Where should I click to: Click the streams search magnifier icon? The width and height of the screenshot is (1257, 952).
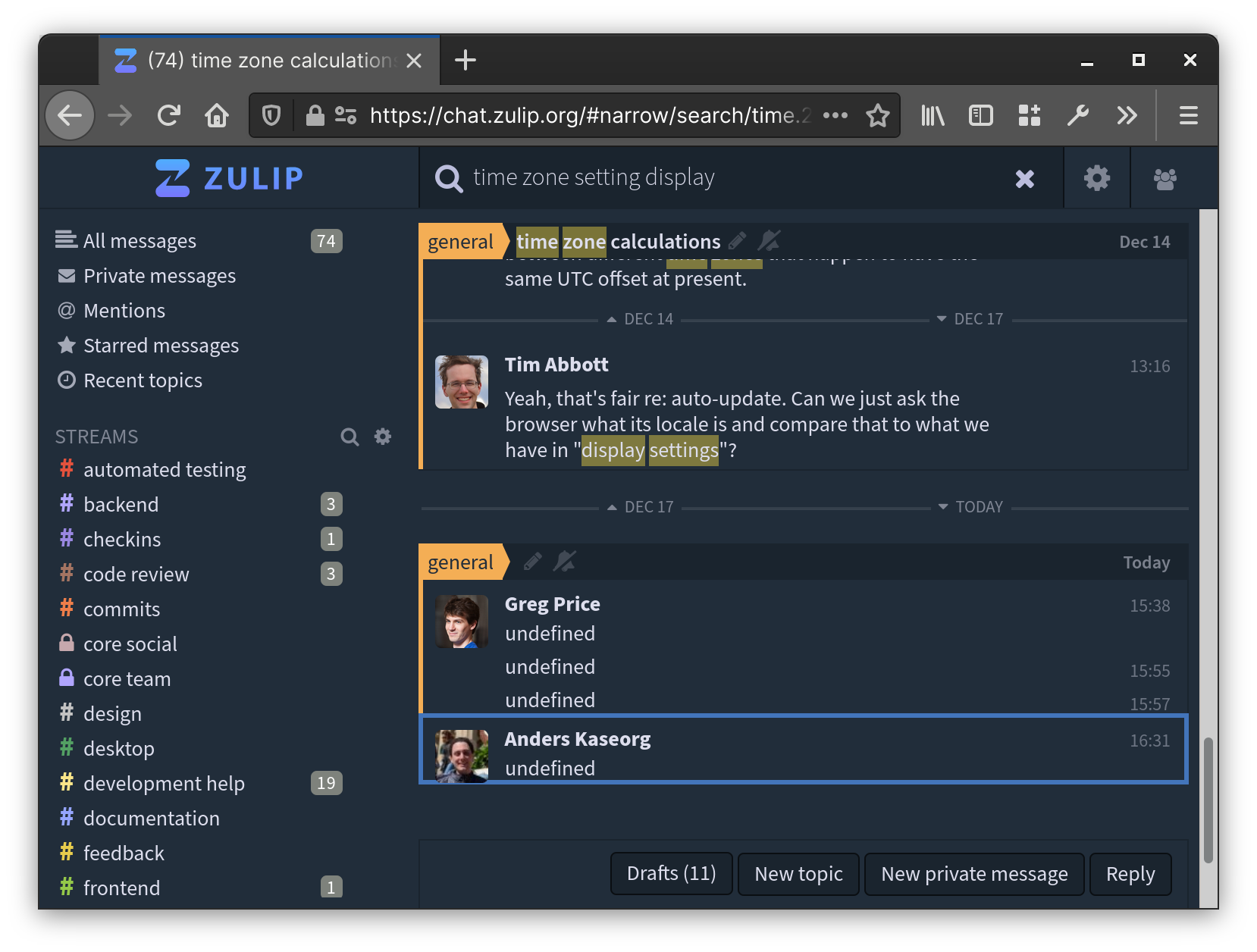point(350,437)
